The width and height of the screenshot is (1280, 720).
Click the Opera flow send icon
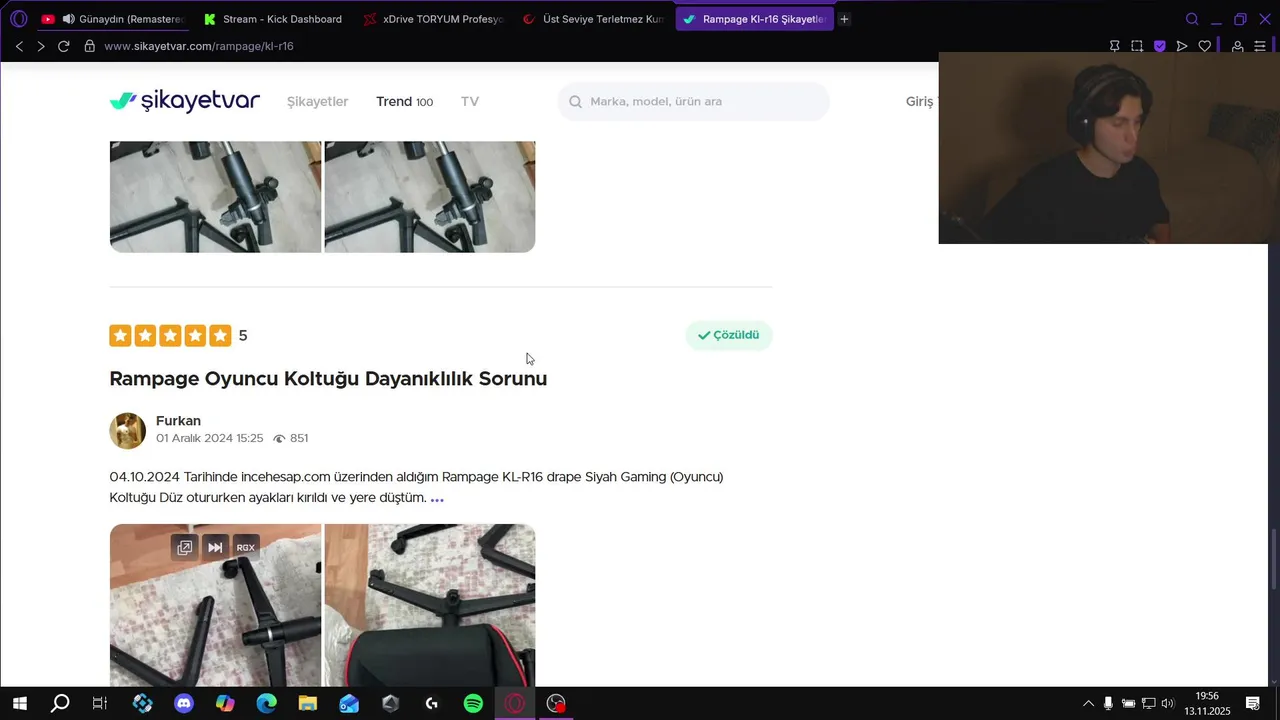point(1182,46)
